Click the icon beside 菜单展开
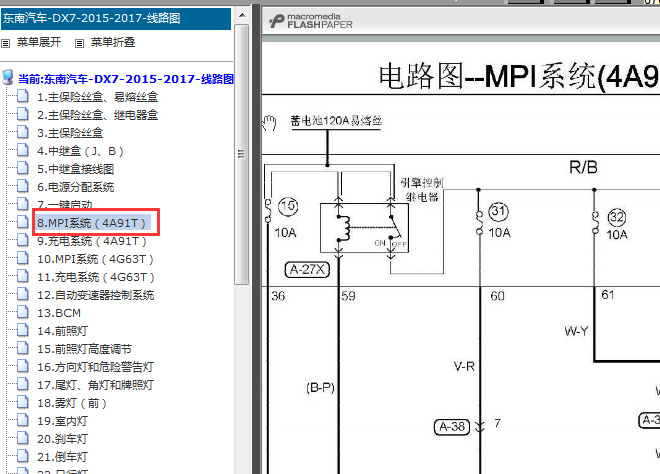The width and height of the screenshot is (660, 474). (5, 43)
